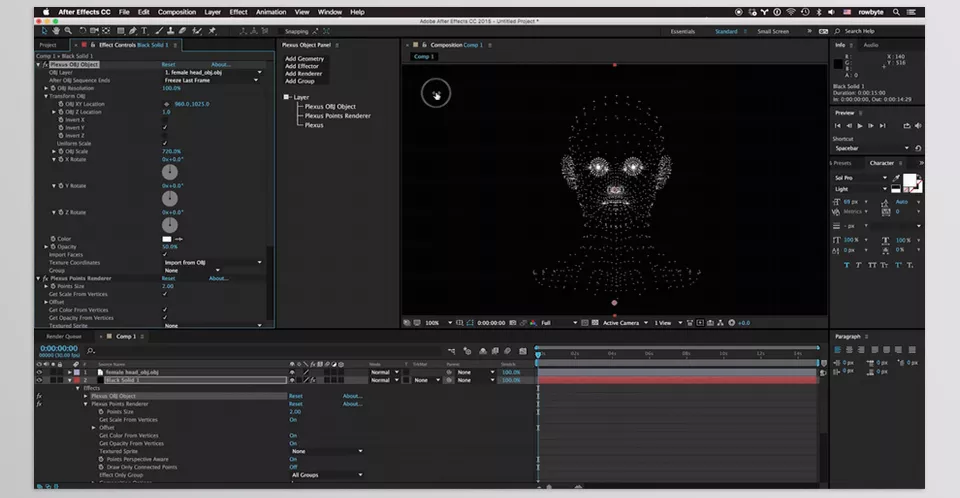Open the Animation menu
The height and width of the screenshot is (498, 960).
tap(271, 12)
